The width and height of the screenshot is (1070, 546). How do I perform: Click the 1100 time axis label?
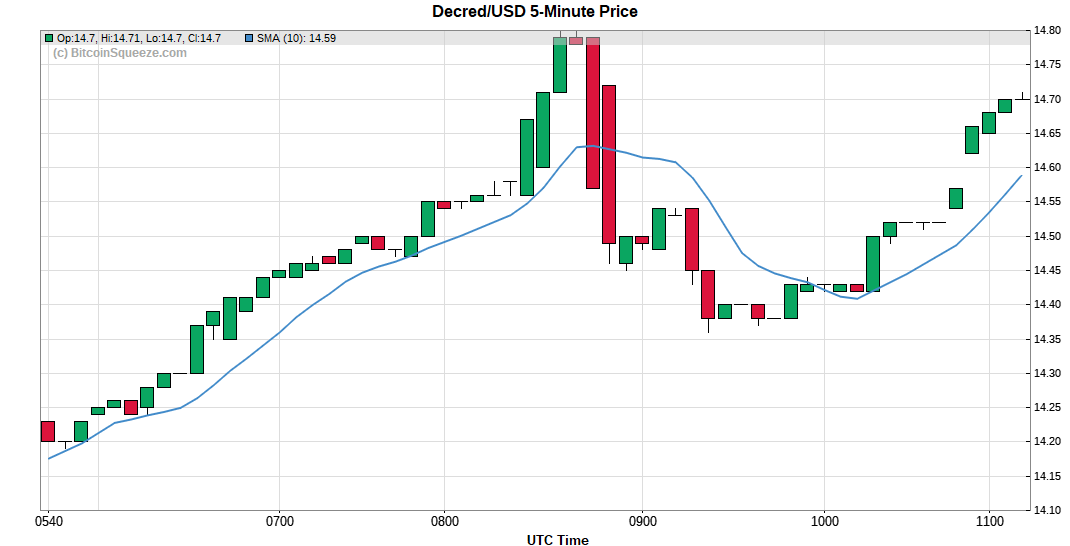pos(989,523)
